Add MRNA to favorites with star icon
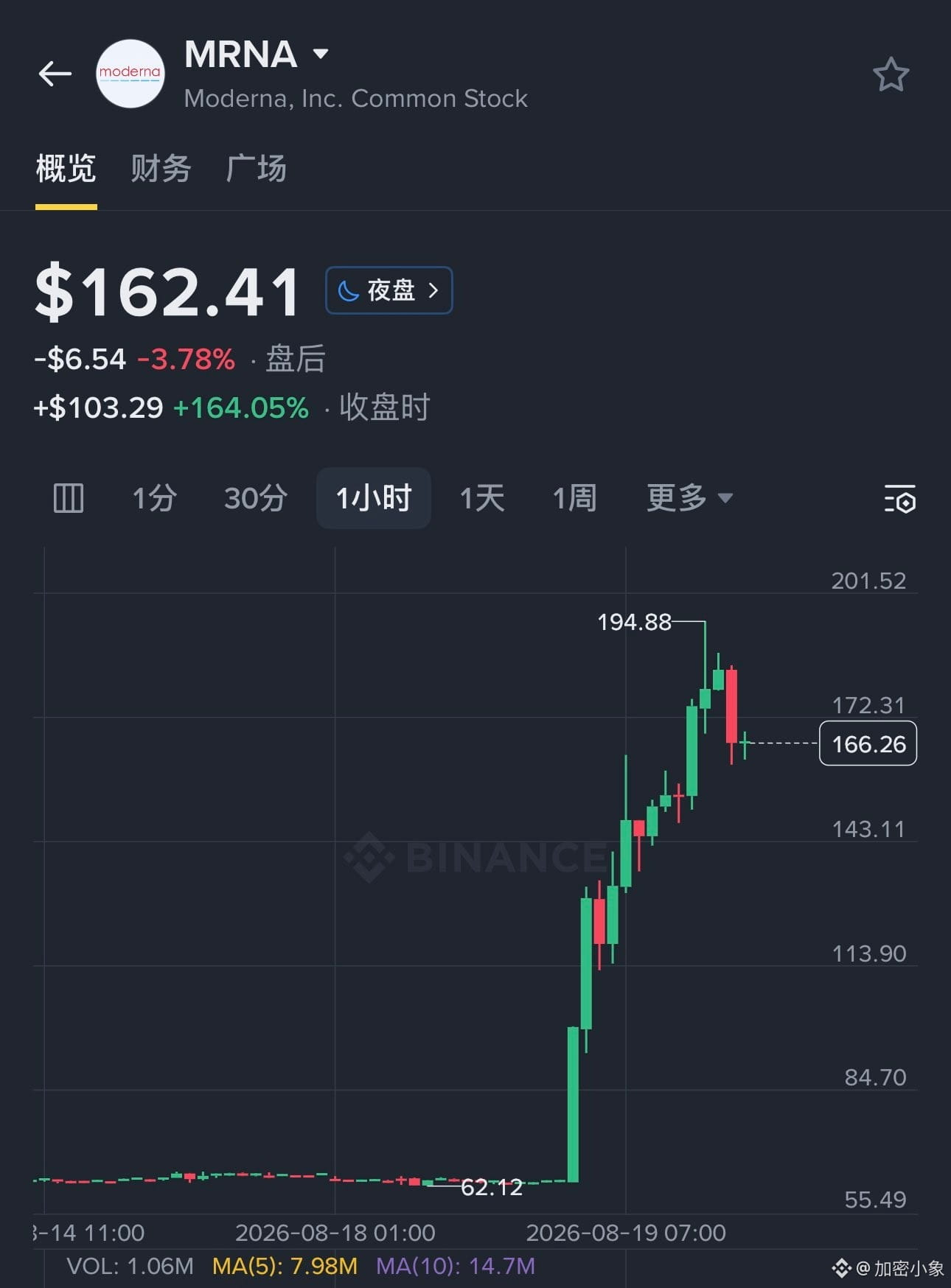Screen dimensions: 951x1288 [891, 74]
